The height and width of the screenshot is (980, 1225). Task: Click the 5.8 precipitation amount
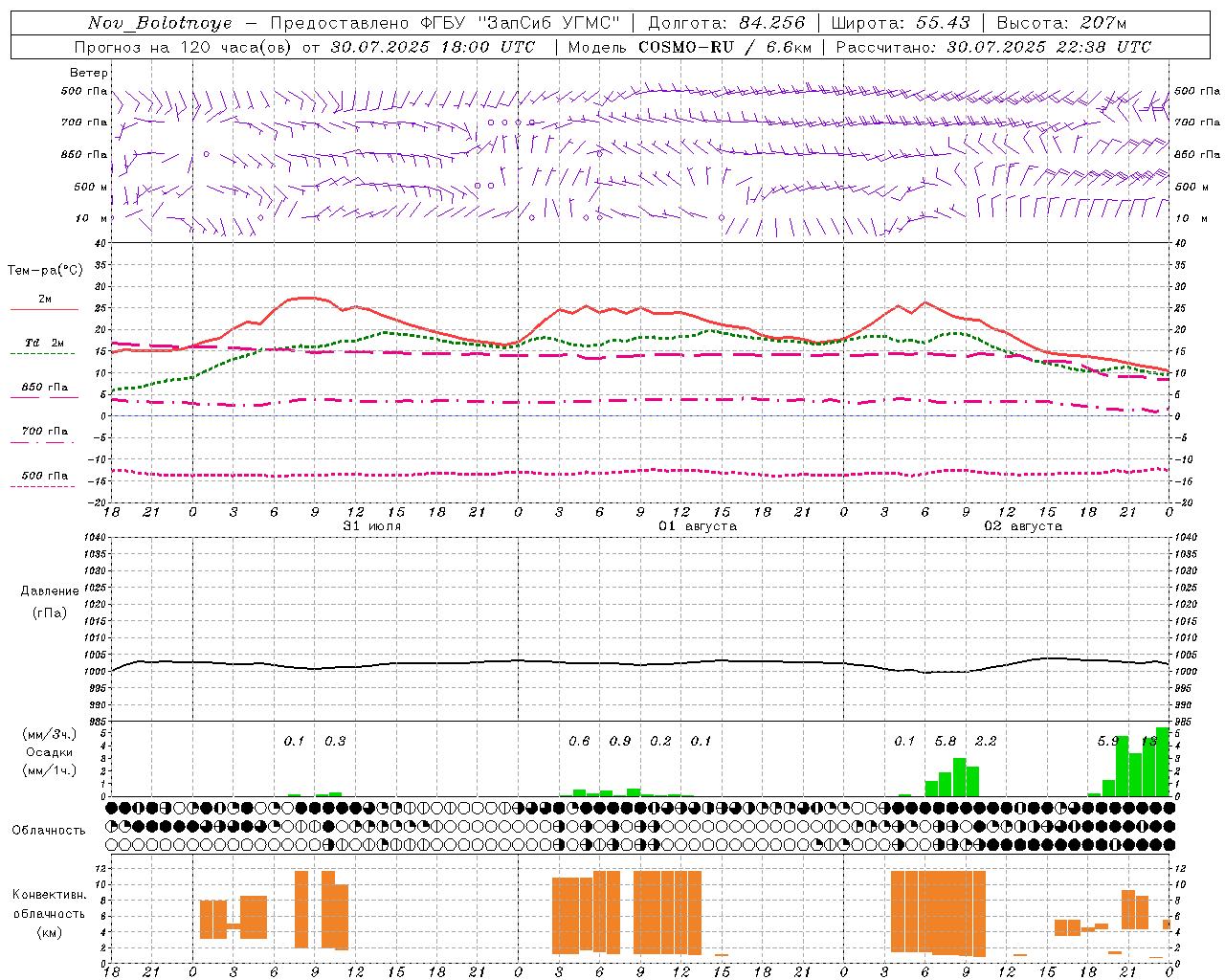(946, 742)
